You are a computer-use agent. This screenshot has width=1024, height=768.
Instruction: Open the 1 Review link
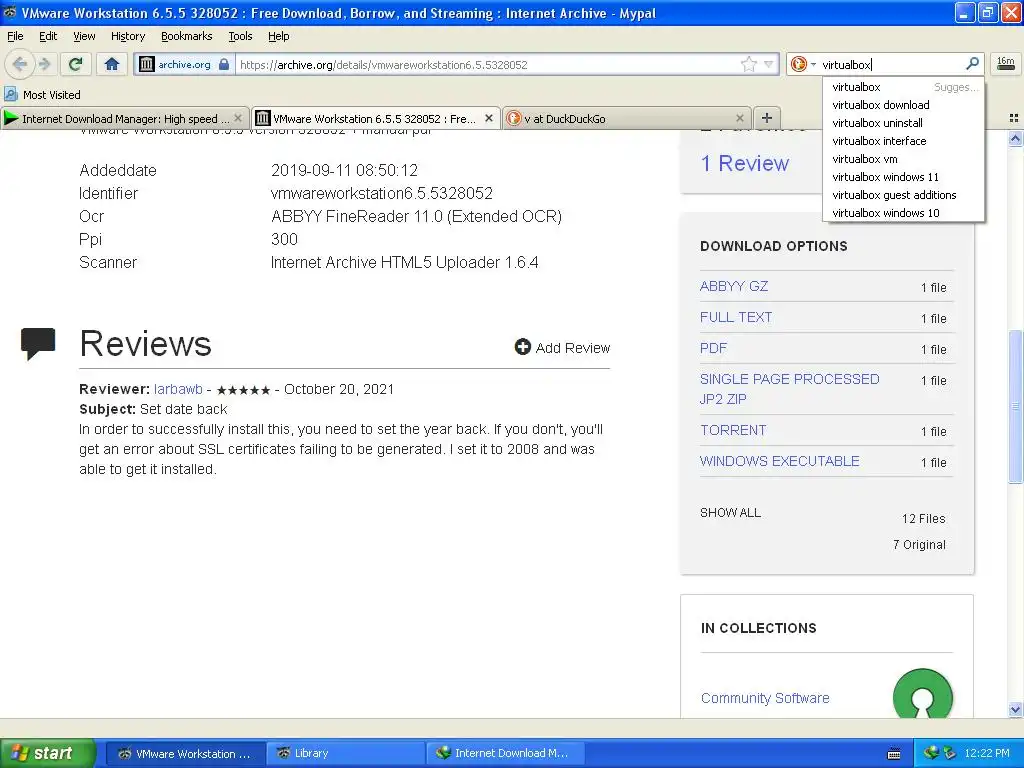pos(744,163)
